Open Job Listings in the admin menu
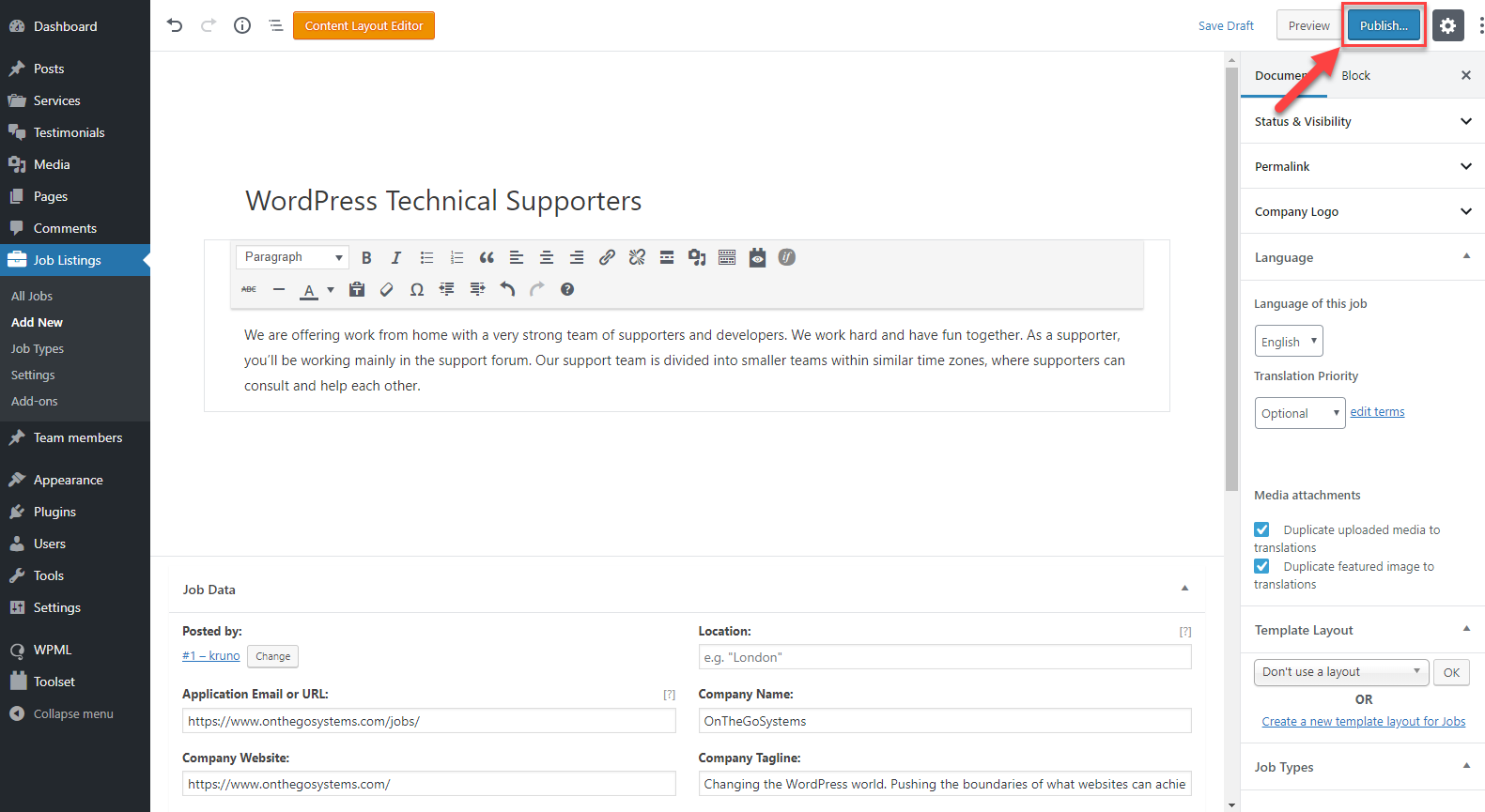 [x=75, y=260]
